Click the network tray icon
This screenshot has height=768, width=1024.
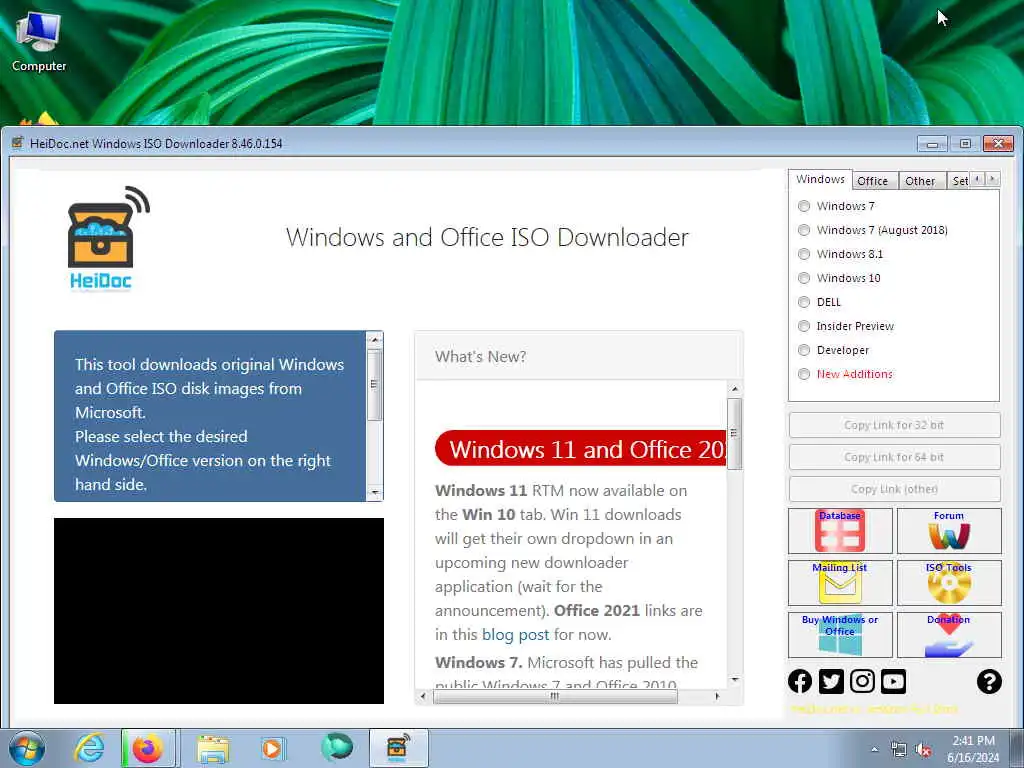[x=899, y=750]
